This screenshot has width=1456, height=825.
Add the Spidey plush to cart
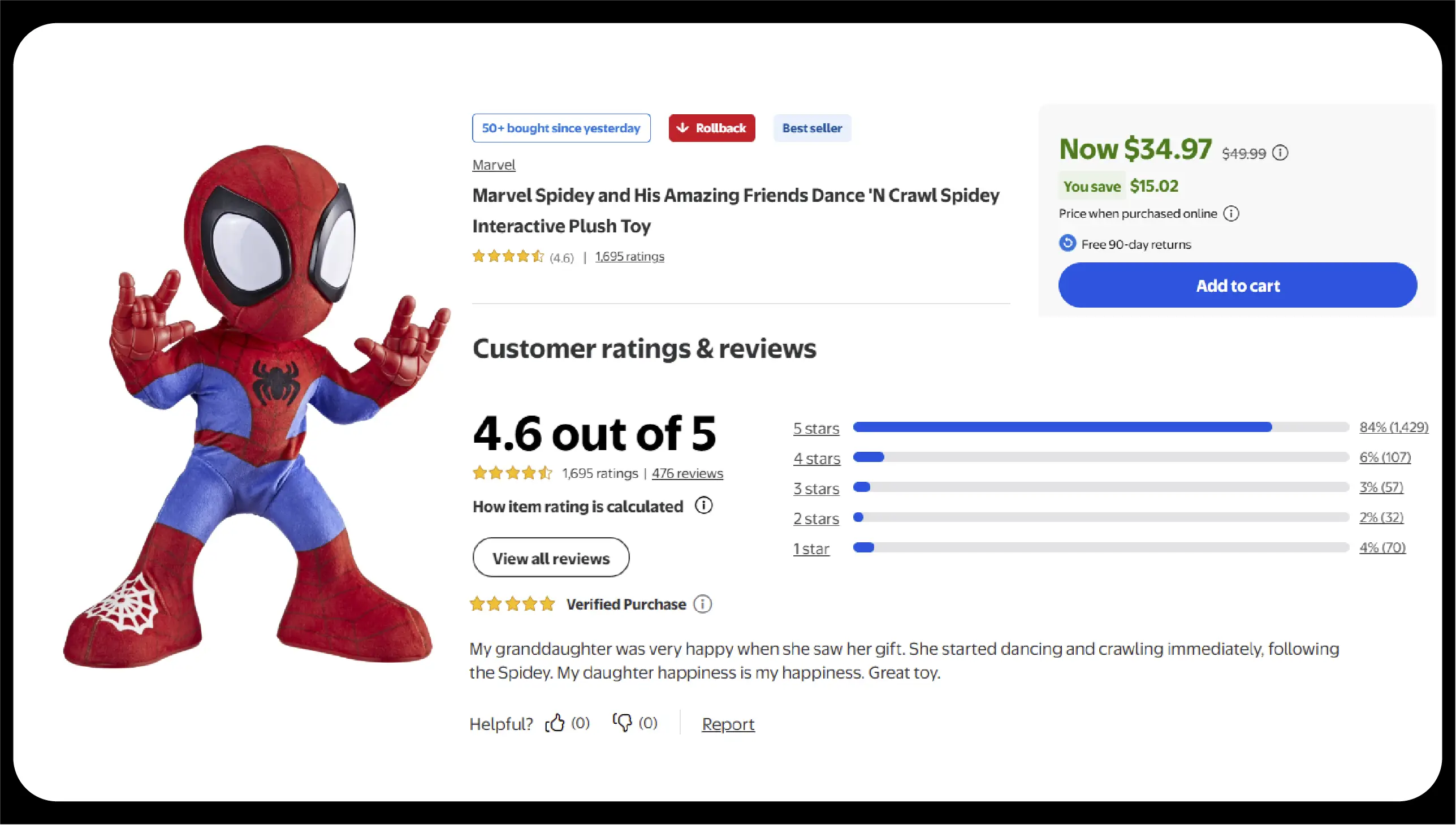coord(1237,285)
